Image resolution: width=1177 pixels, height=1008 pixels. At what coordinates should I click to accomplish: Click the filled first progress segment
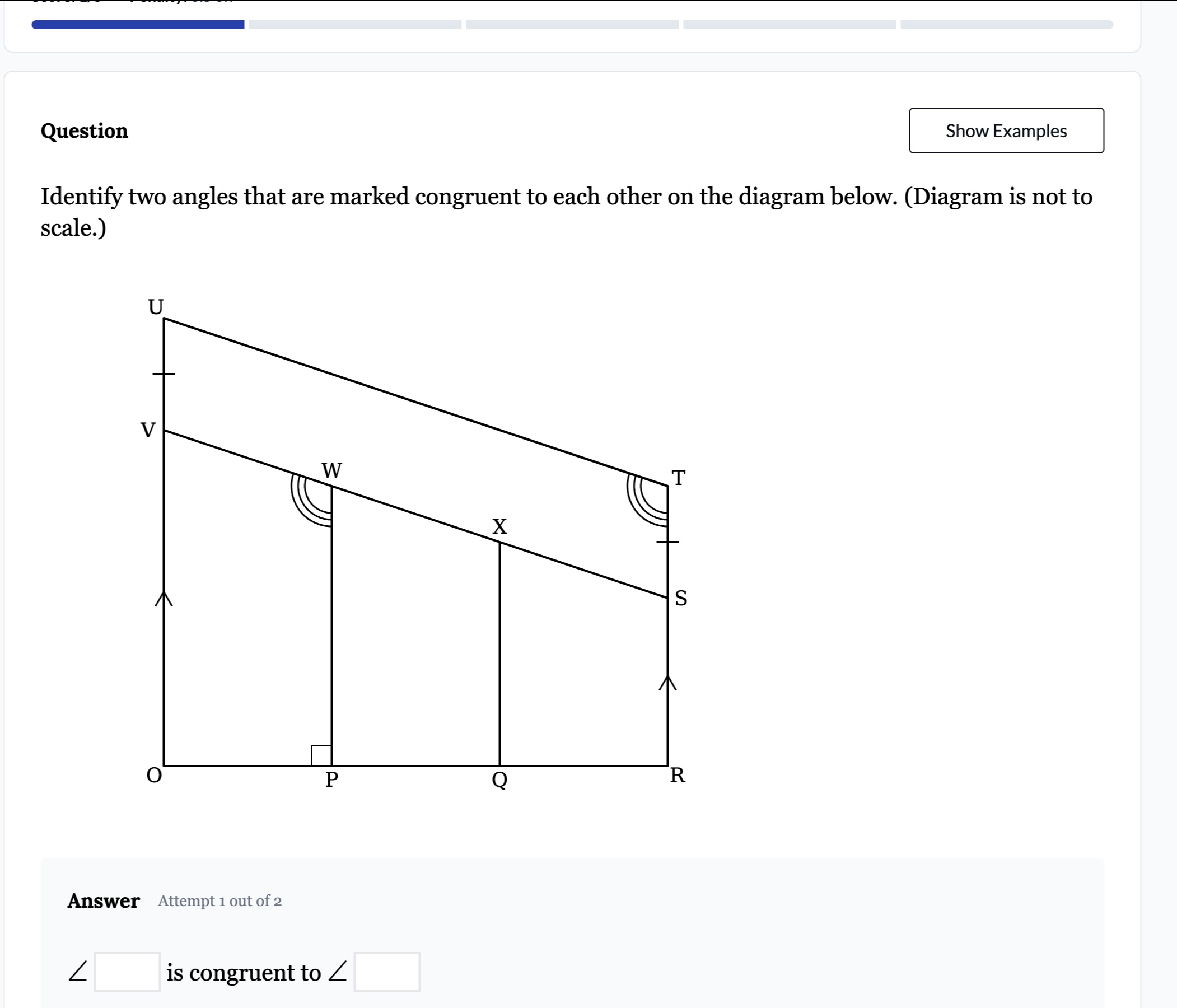[138, 25]
